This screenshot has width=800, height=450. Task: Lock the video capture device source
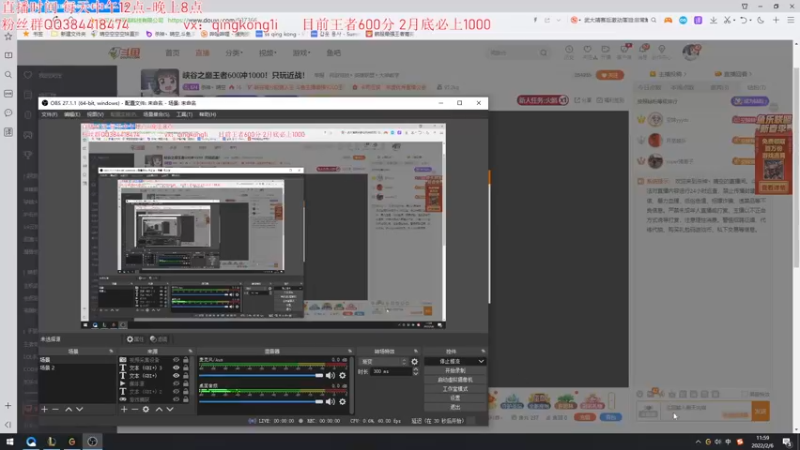(186, 360)
